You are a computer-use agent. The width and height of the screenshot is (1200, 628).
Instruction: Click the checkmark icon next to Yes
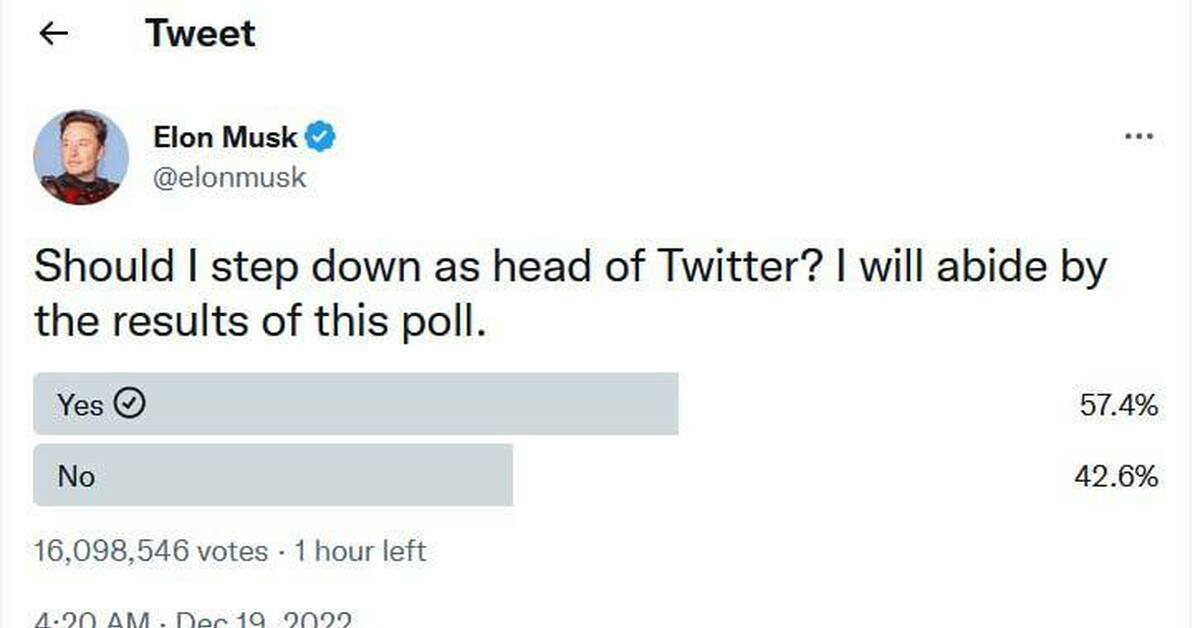(x=132, y=404)
